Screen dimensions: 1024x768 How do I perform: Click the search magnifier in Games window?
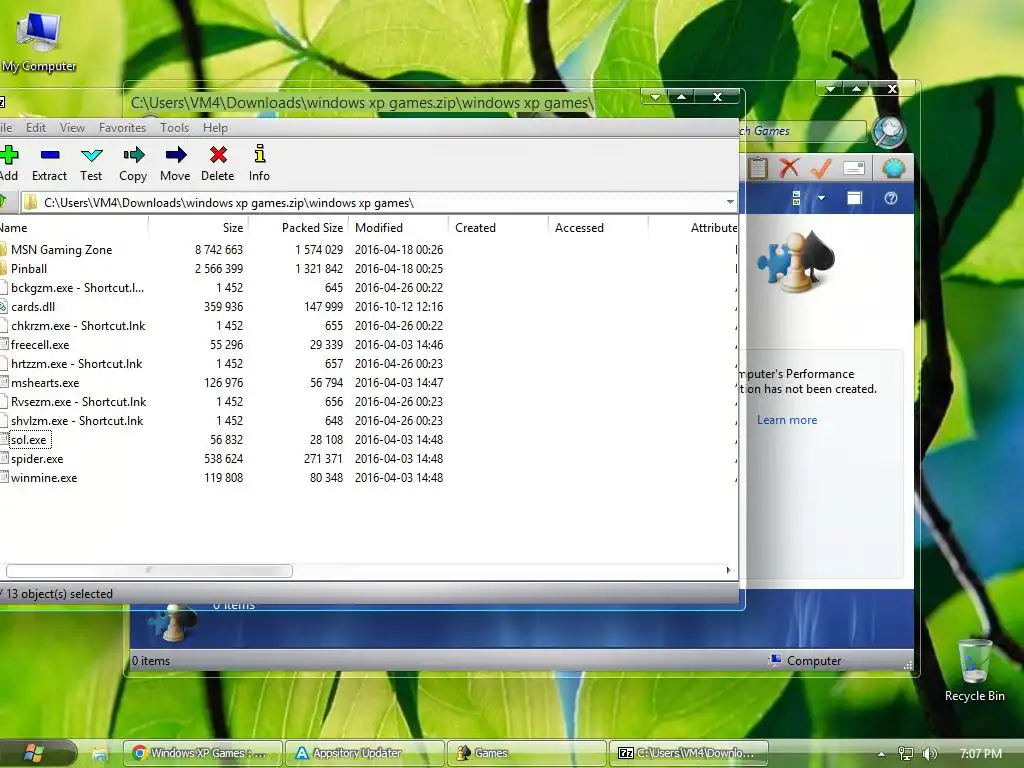point(889,132)
